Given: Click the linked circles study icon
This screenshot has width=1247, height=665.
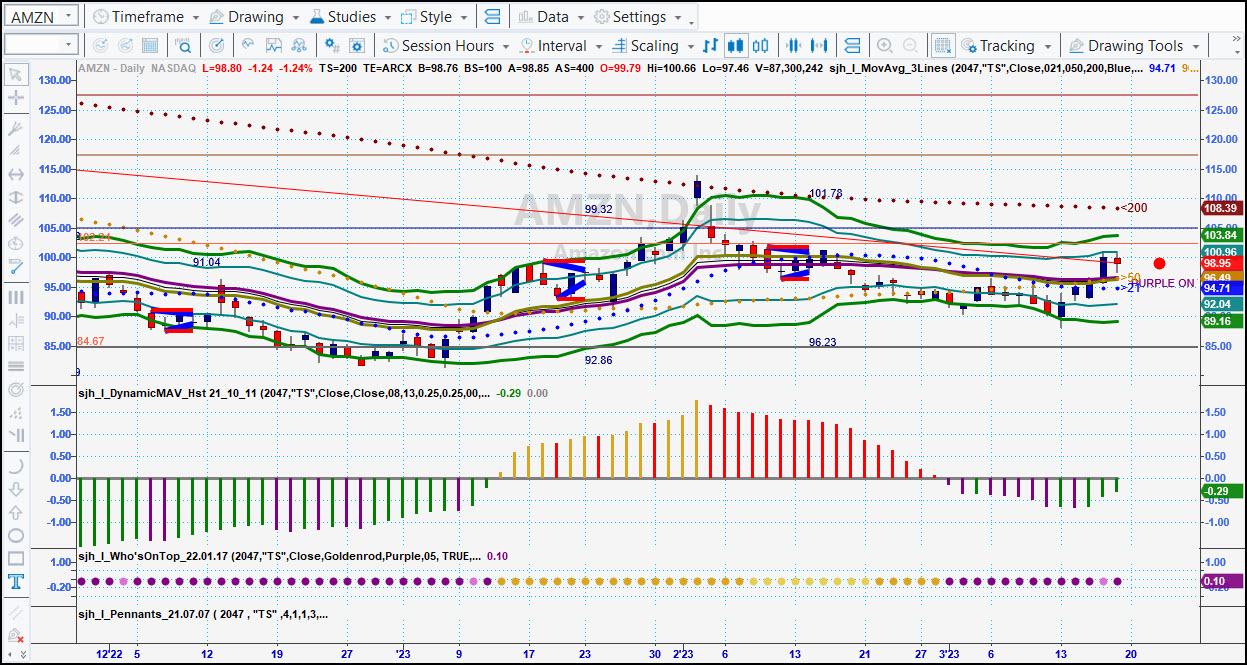Looking at the screenshot, I should tap(299, 46).
